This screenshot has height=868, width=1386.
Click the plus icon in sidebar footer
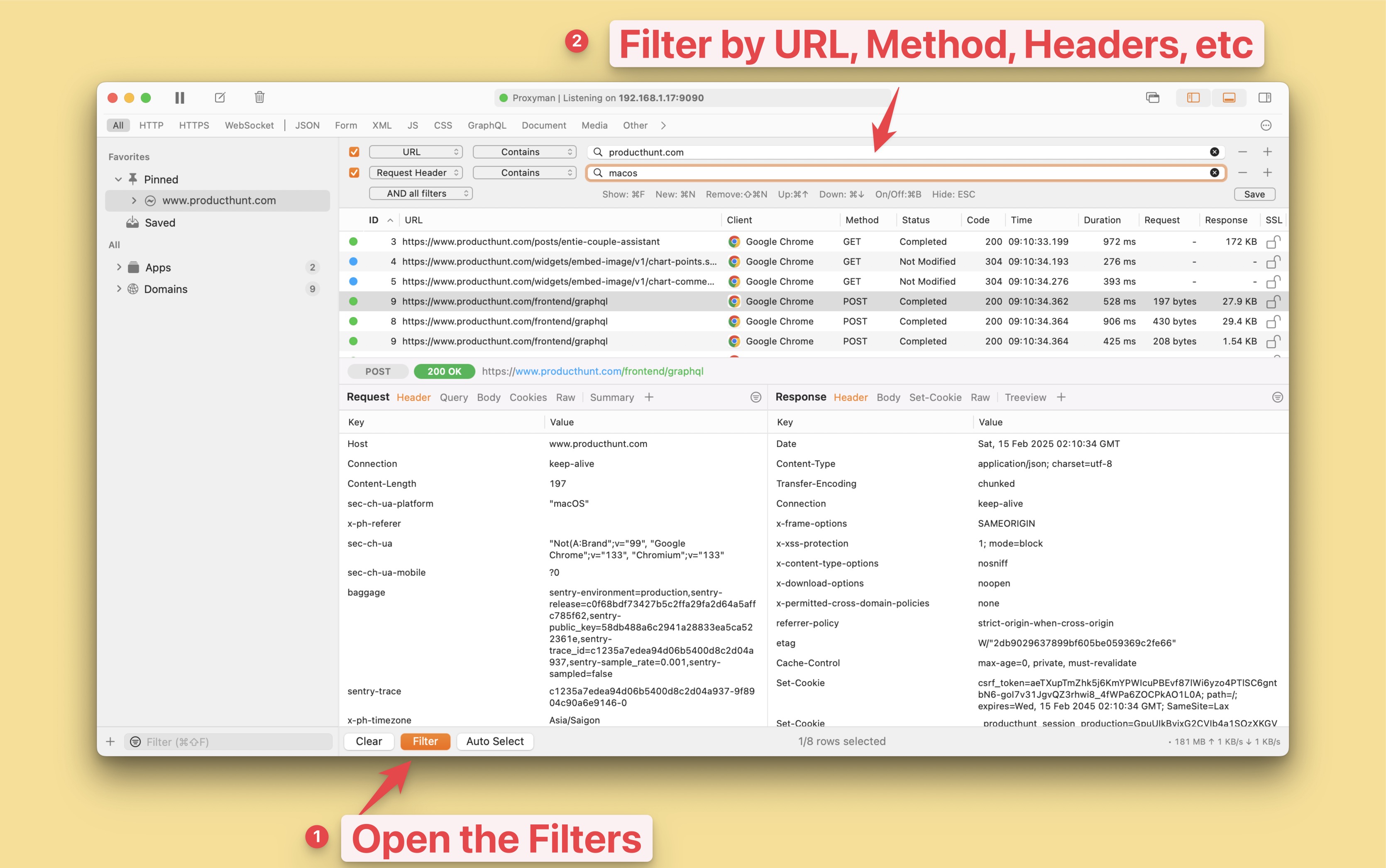tap(110, 742)
